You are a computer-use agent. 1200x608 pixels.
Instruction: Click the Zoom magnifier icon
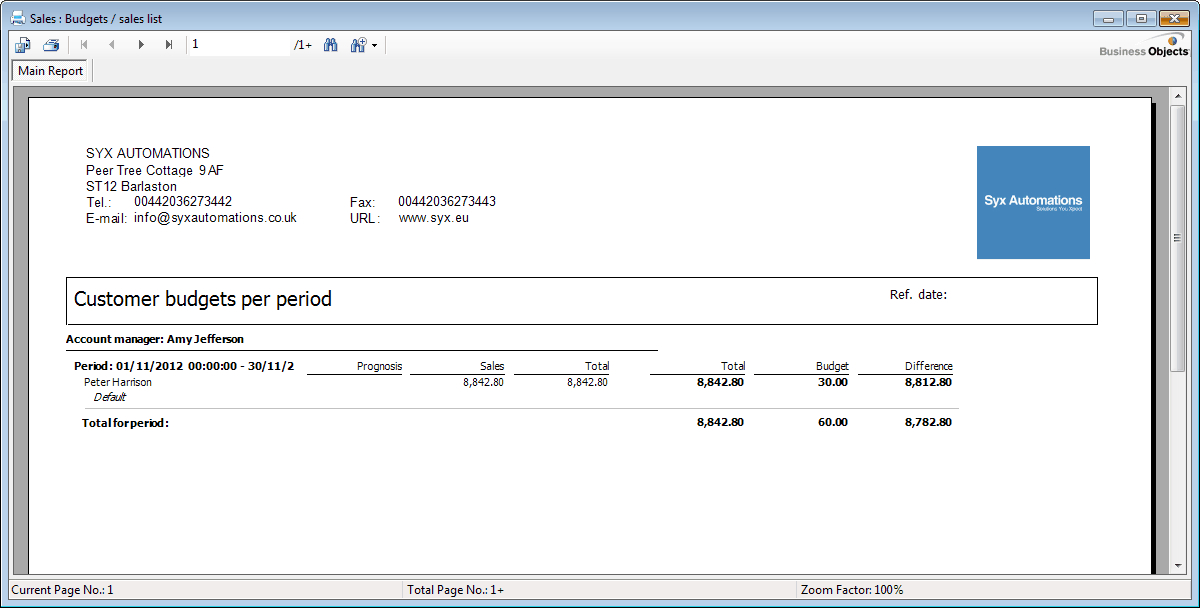tap(358, 45)
